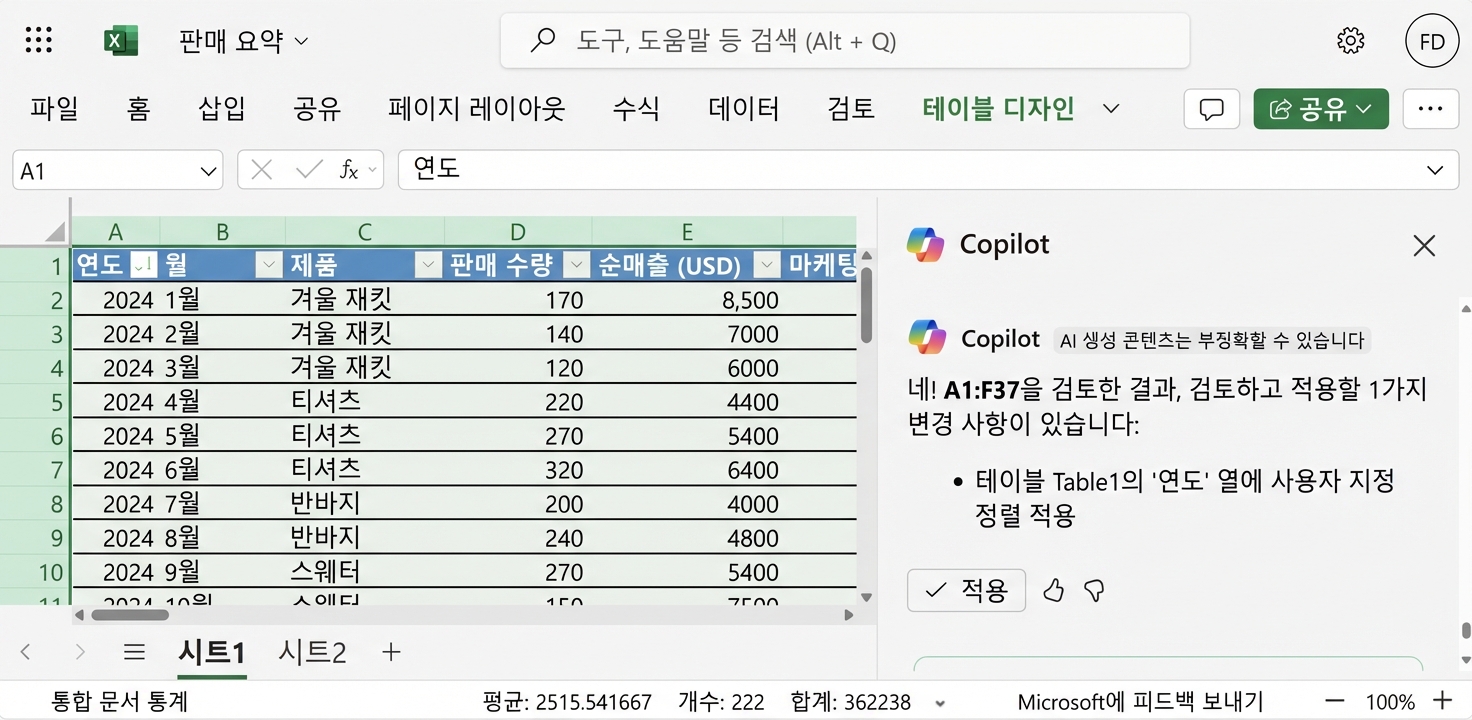Open the 연도 column filter dropdown
The height and width of the screenshot is (720, 1472).
point(142,265)
